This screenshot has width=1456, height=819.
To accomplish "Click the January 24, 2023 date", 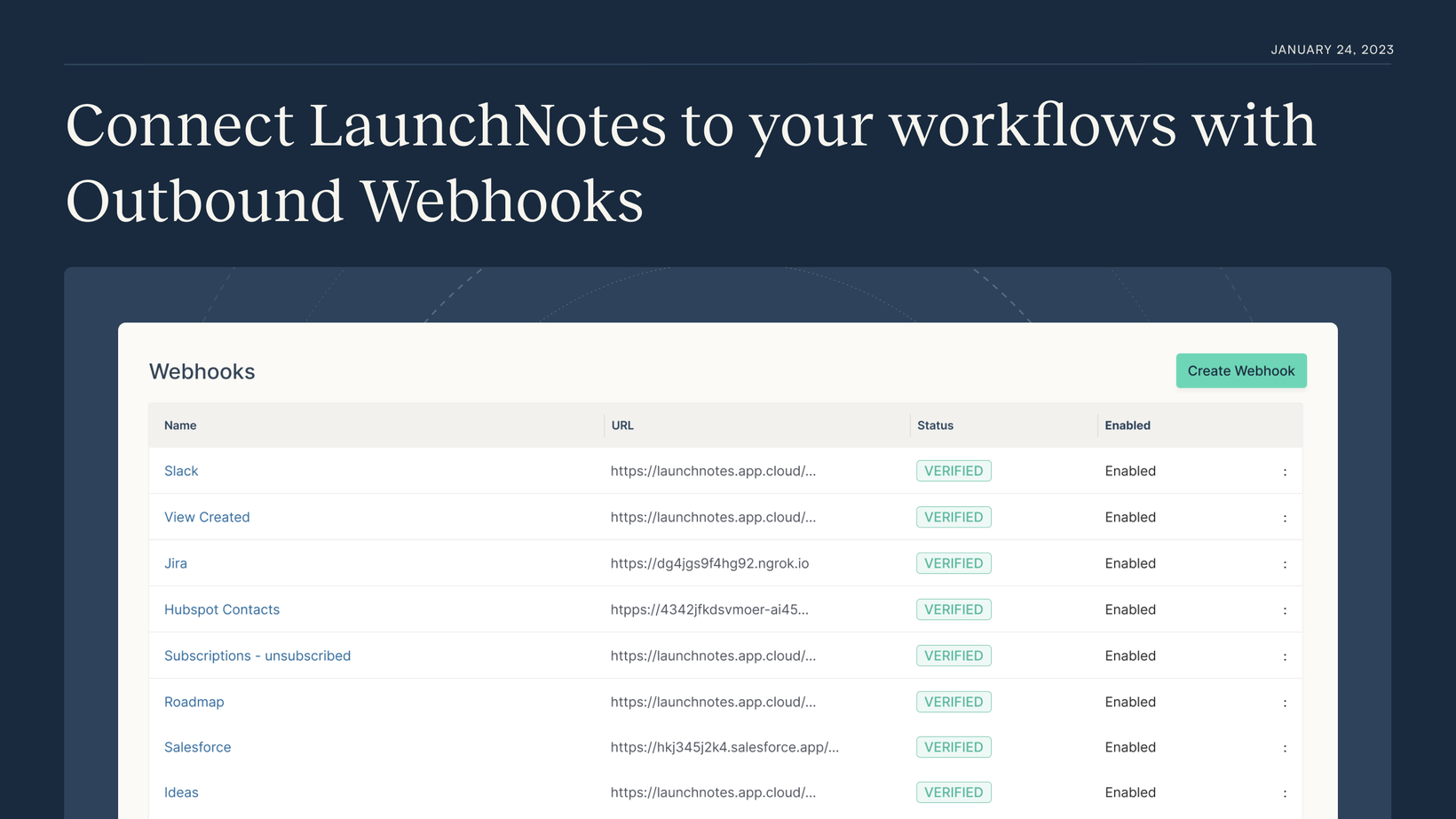I will 1332,50.
